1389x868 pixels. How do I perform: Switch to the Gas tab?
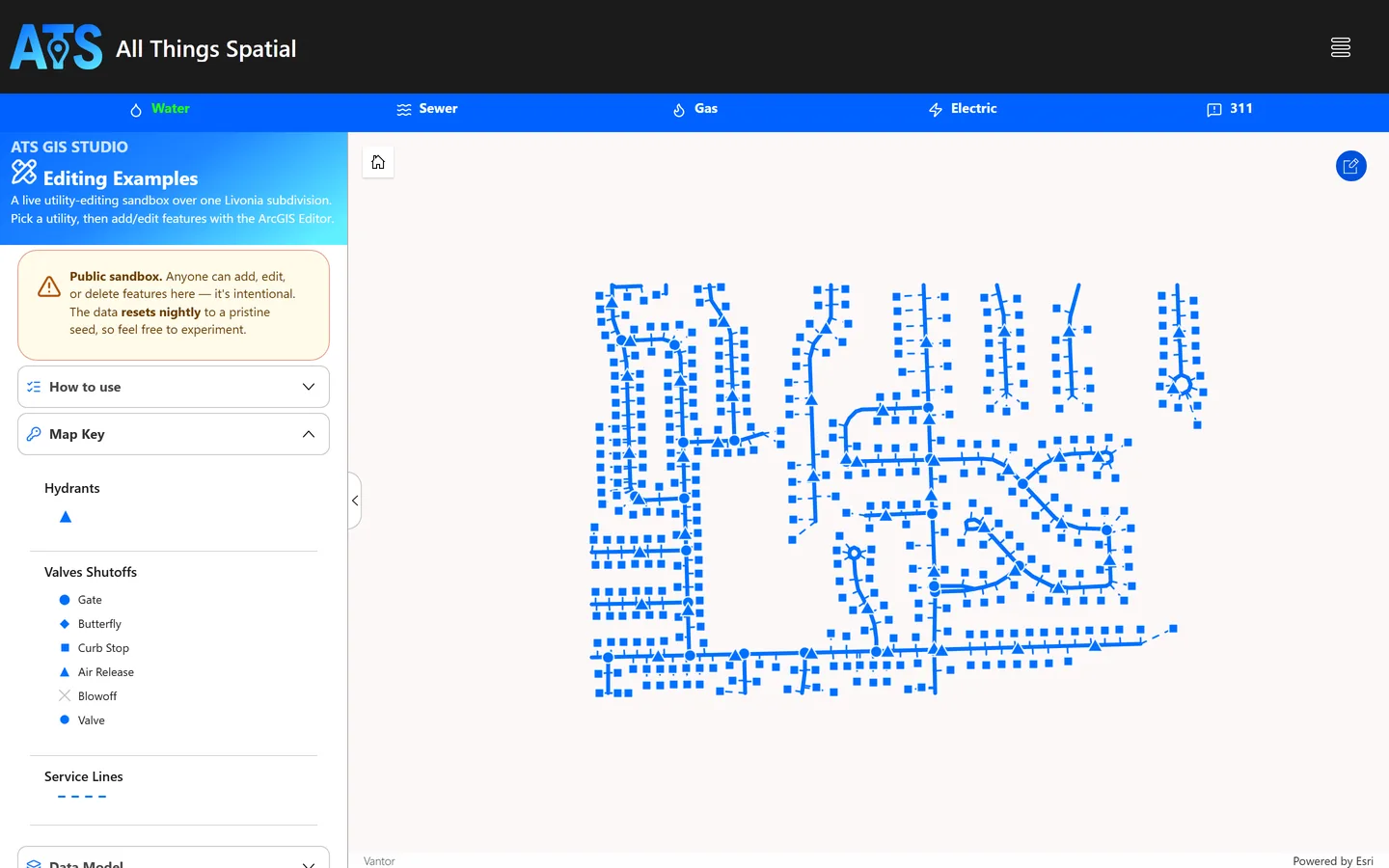[x=695, y=109]
